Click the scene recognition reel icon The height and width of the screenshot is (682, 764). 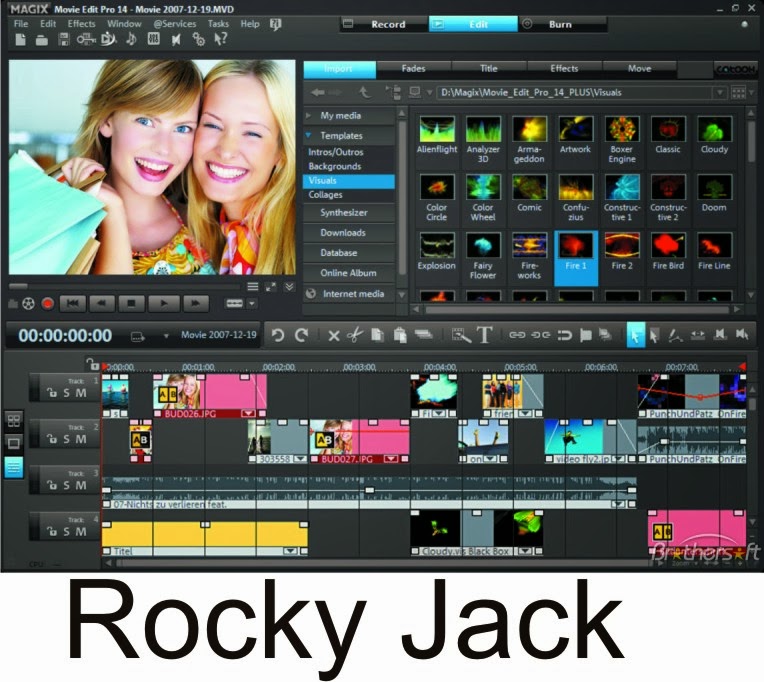(29, 304)
